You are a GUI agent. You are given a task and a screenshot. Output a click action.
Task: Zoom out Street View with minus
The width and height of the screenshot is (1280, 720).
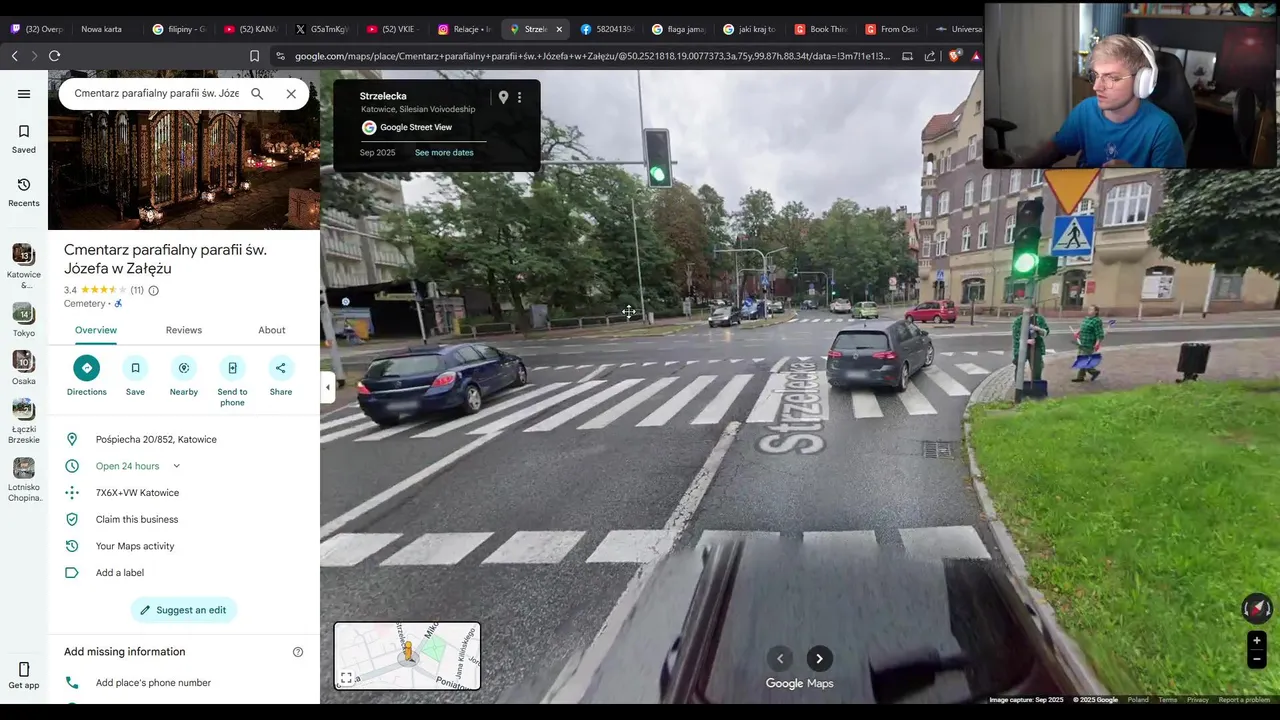1256,659
